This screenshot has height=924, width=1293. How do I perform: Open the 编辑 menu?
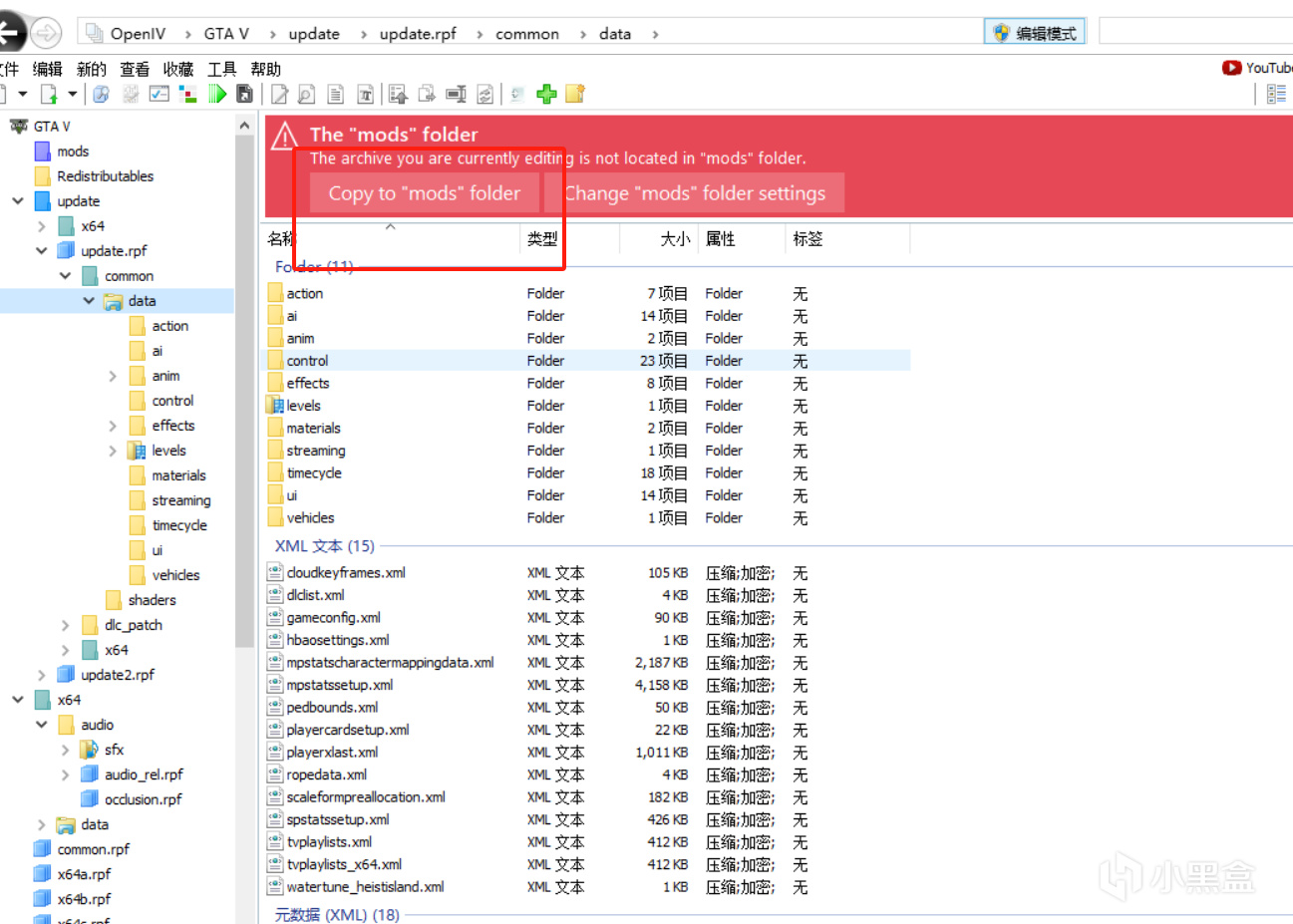coord(47,69)
